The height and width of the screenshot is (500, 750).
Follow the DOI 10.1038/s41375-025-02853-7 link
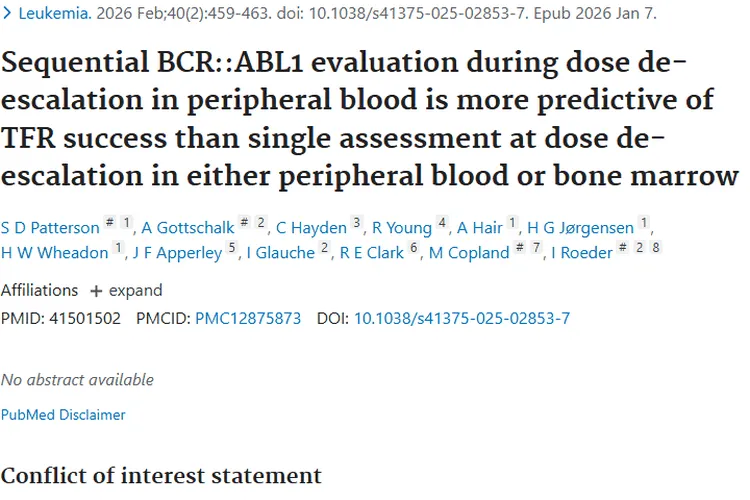tap(462, 319)
